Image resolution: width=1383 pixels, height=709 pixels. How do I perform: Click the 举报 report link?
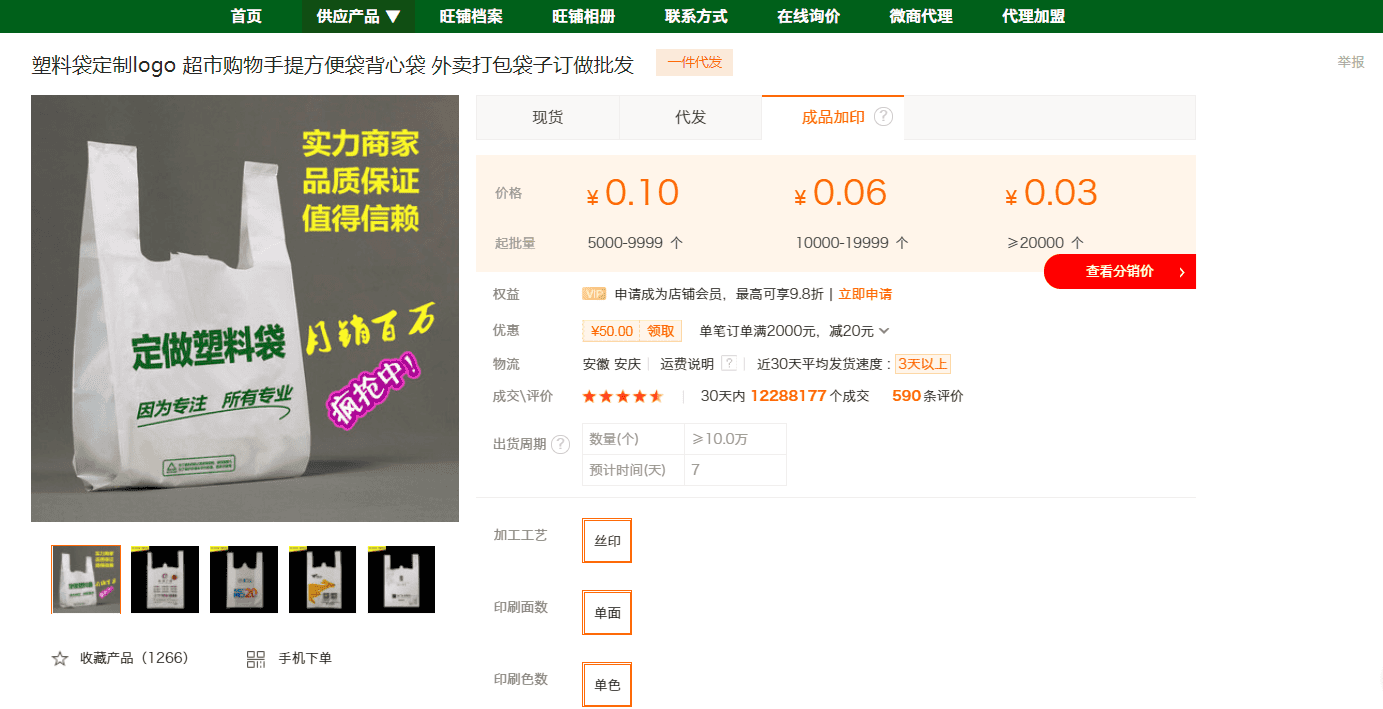pyautogui.click(x=1351, y=62)
